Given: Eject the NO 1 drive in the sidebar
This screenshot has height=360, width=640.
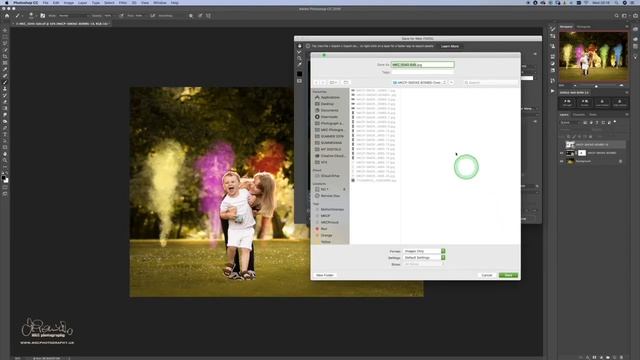Looking at the screenshot, I should coord(344,189).
